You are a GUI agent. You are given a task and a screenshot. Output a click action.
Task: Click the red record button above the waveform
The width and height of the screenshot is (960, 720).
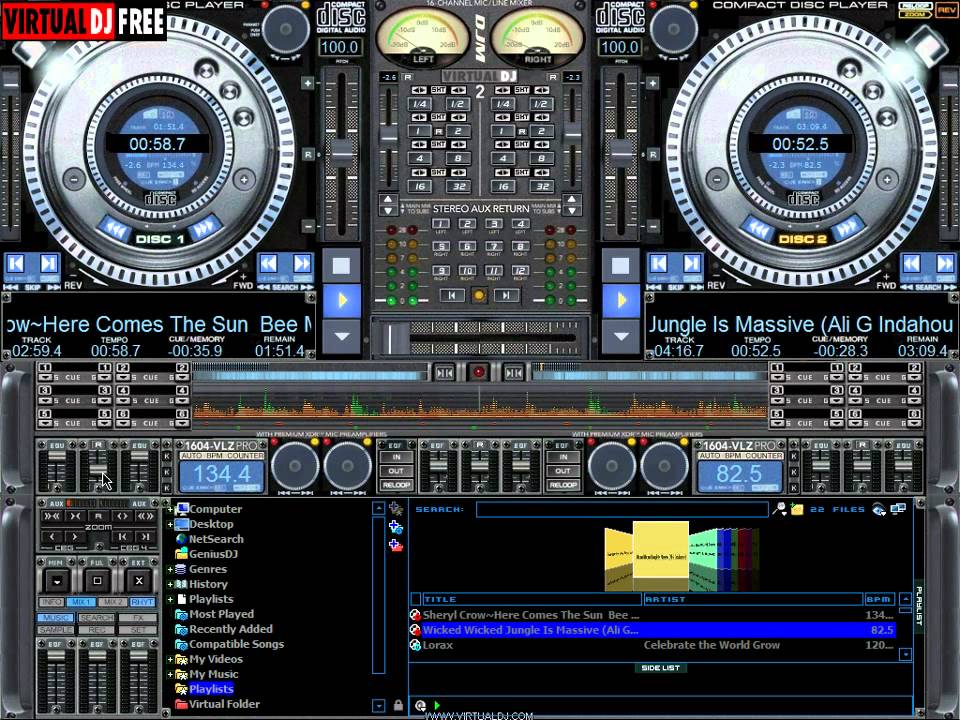coord(479,372)
